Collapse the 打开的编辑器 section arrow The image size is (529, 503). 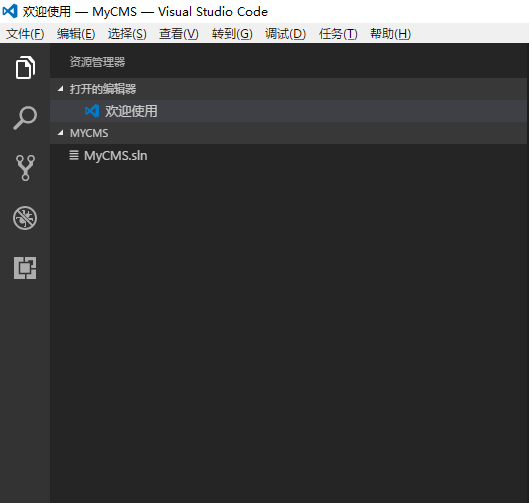point(60,89)
